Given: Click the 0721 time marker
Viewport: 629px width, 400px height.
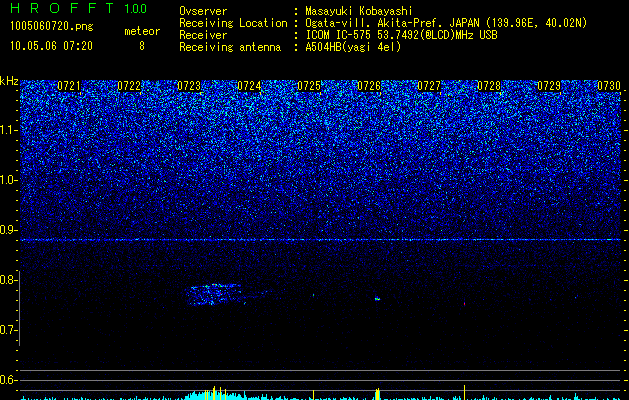Looking at the screenshot, I should coord(69,86).
